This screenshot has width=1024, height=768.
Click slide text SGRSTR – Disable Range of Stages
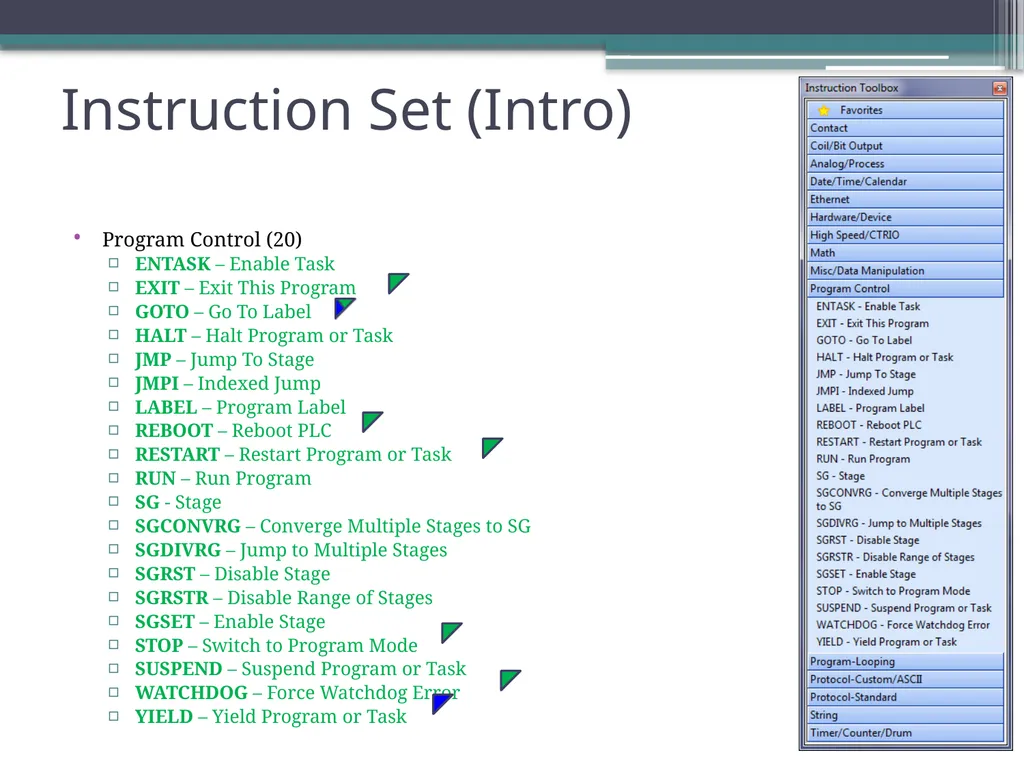tap(283, 598)
